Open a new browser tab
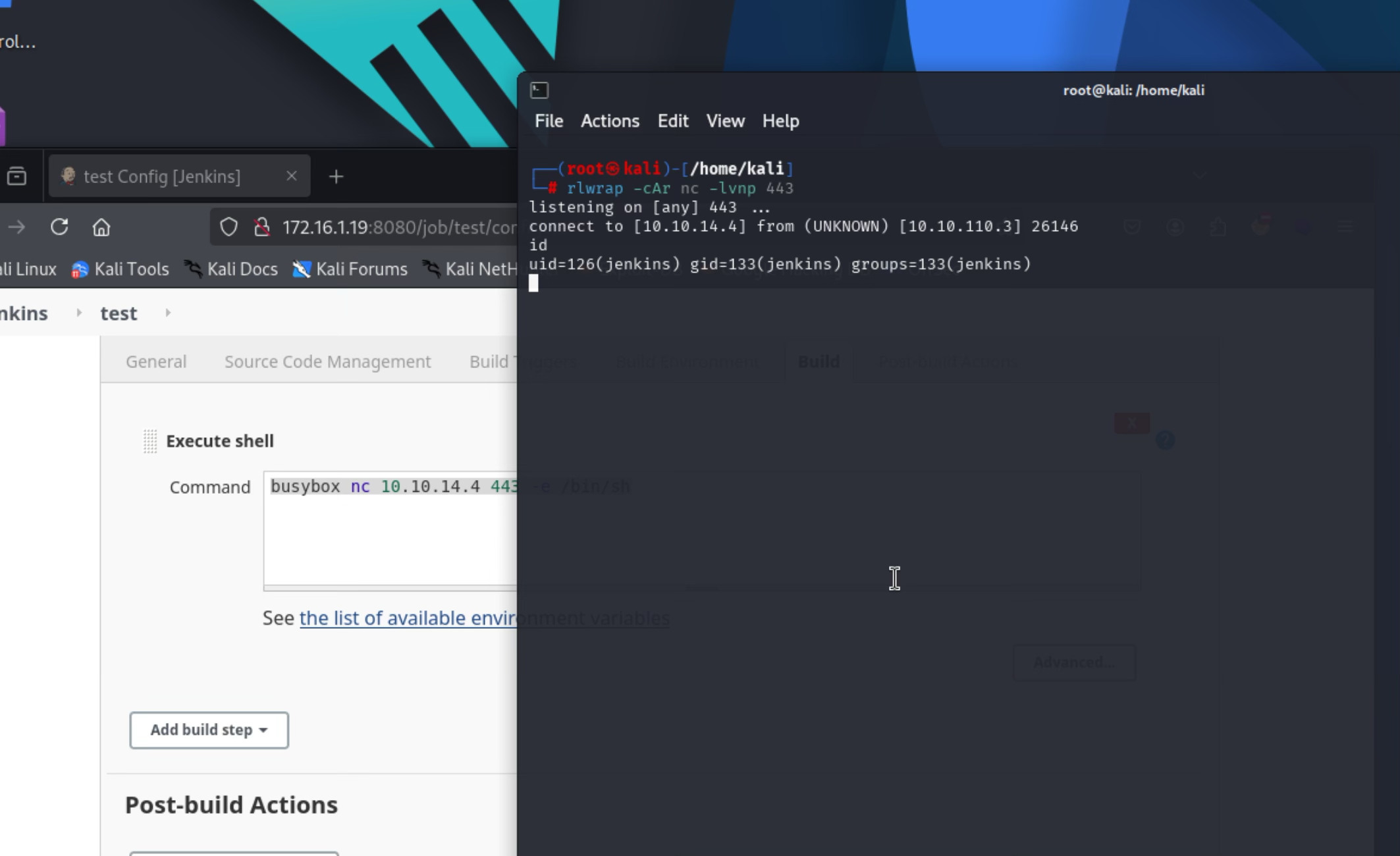Viewport: 1400px width, 856px height. (x=336, y=176)
